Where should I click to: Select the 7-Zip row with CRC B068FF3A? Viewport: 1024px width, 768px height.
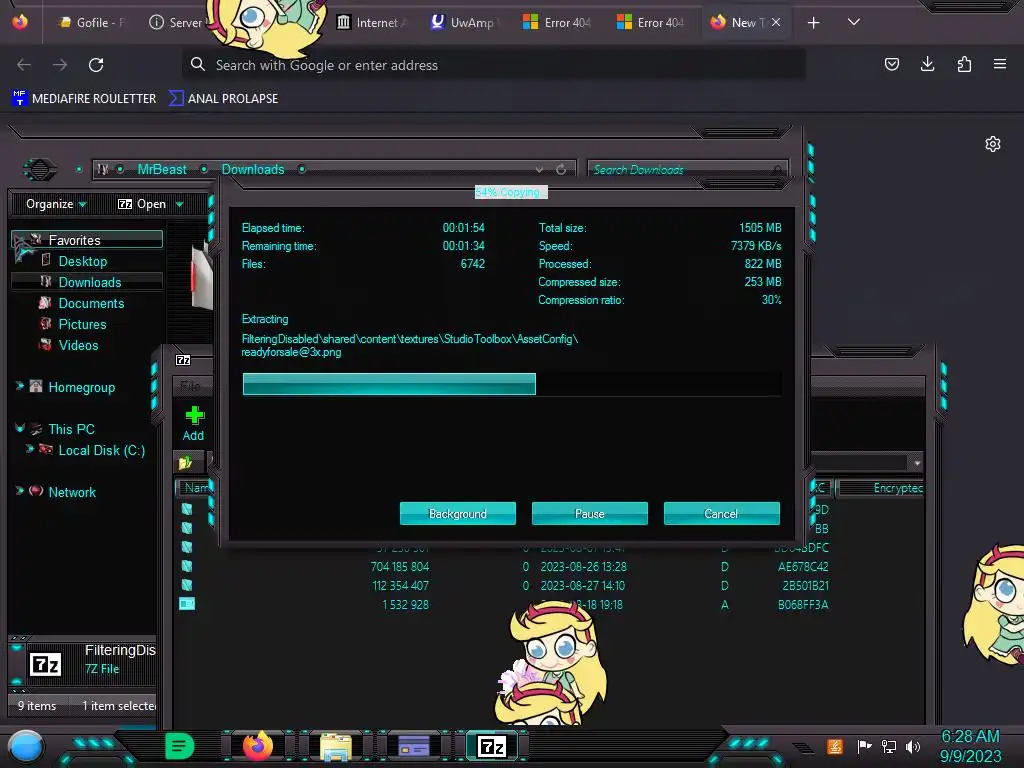tap(504, 604)
